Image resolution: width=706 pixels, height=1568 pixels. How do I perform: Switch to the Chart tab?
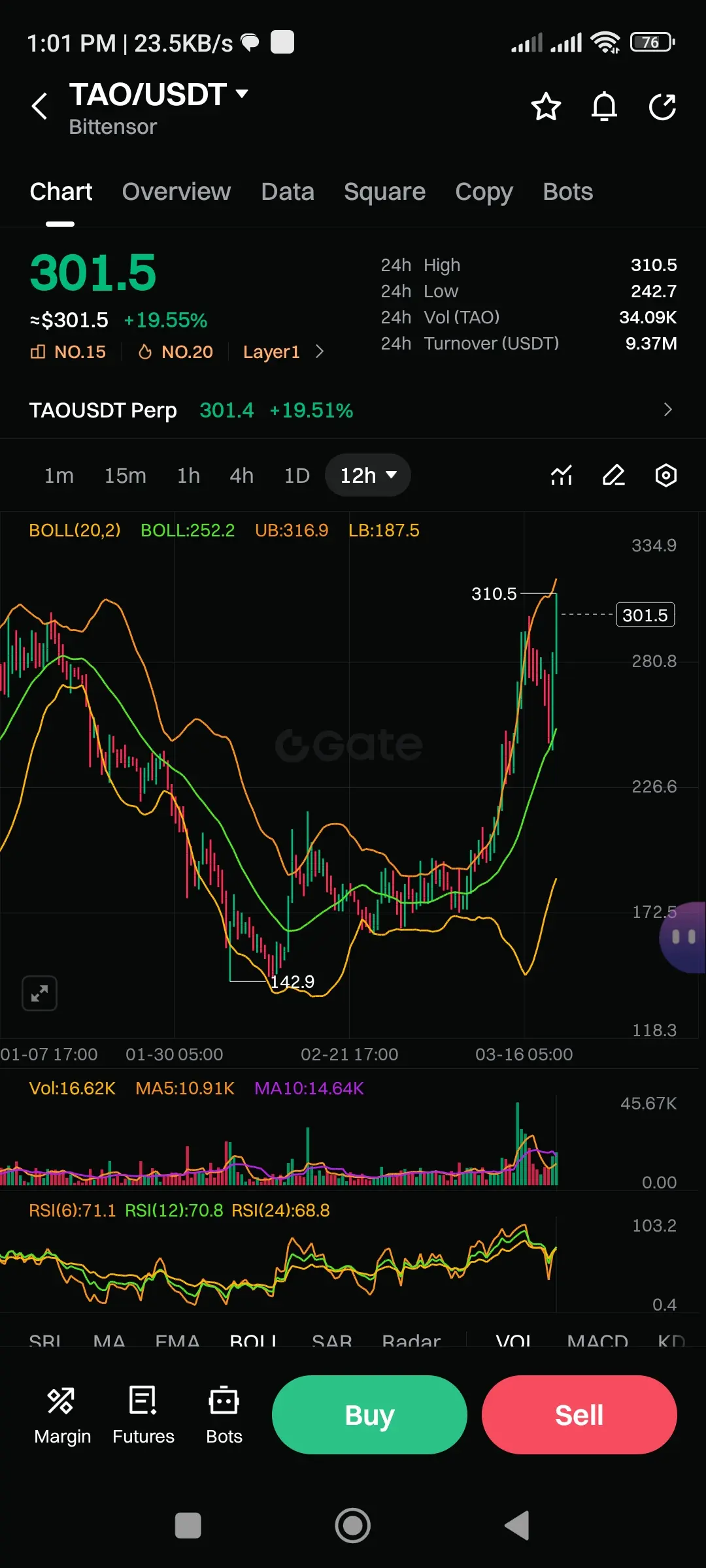click(61, 191)
